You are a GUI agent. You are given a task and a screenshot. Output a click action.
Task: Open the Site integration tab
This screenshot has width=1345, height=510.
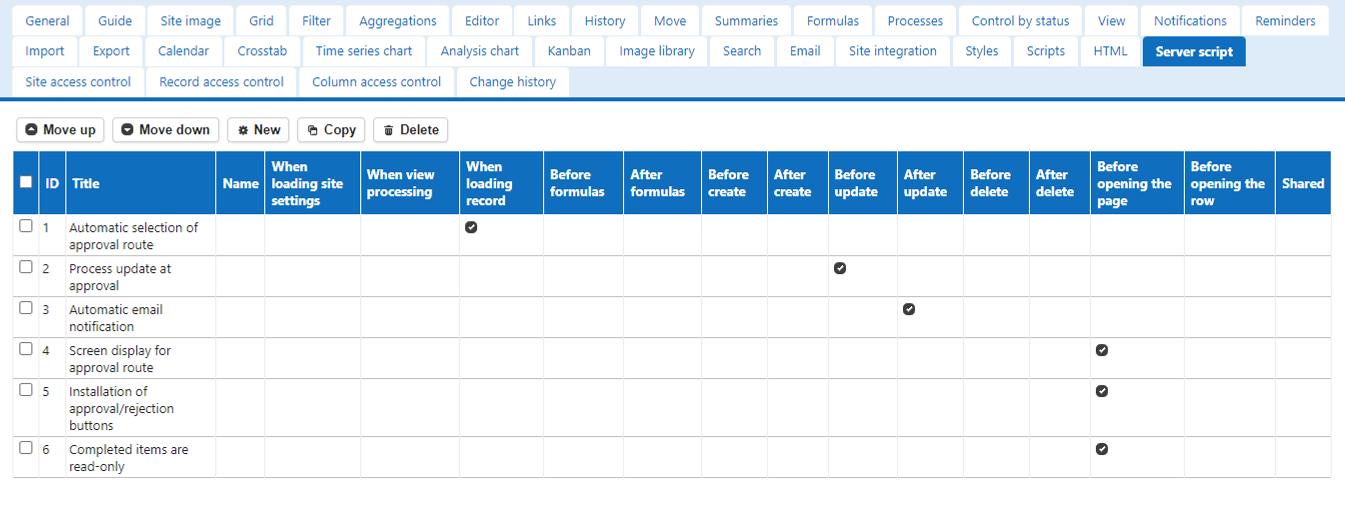click(893, 51)
